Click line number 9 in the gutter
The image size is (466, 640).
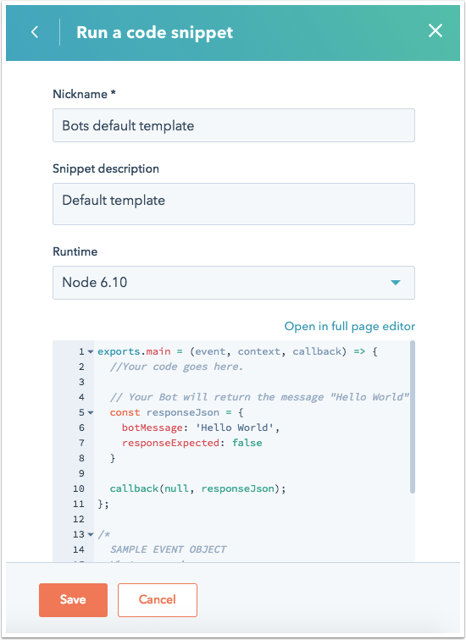point(82,473)
